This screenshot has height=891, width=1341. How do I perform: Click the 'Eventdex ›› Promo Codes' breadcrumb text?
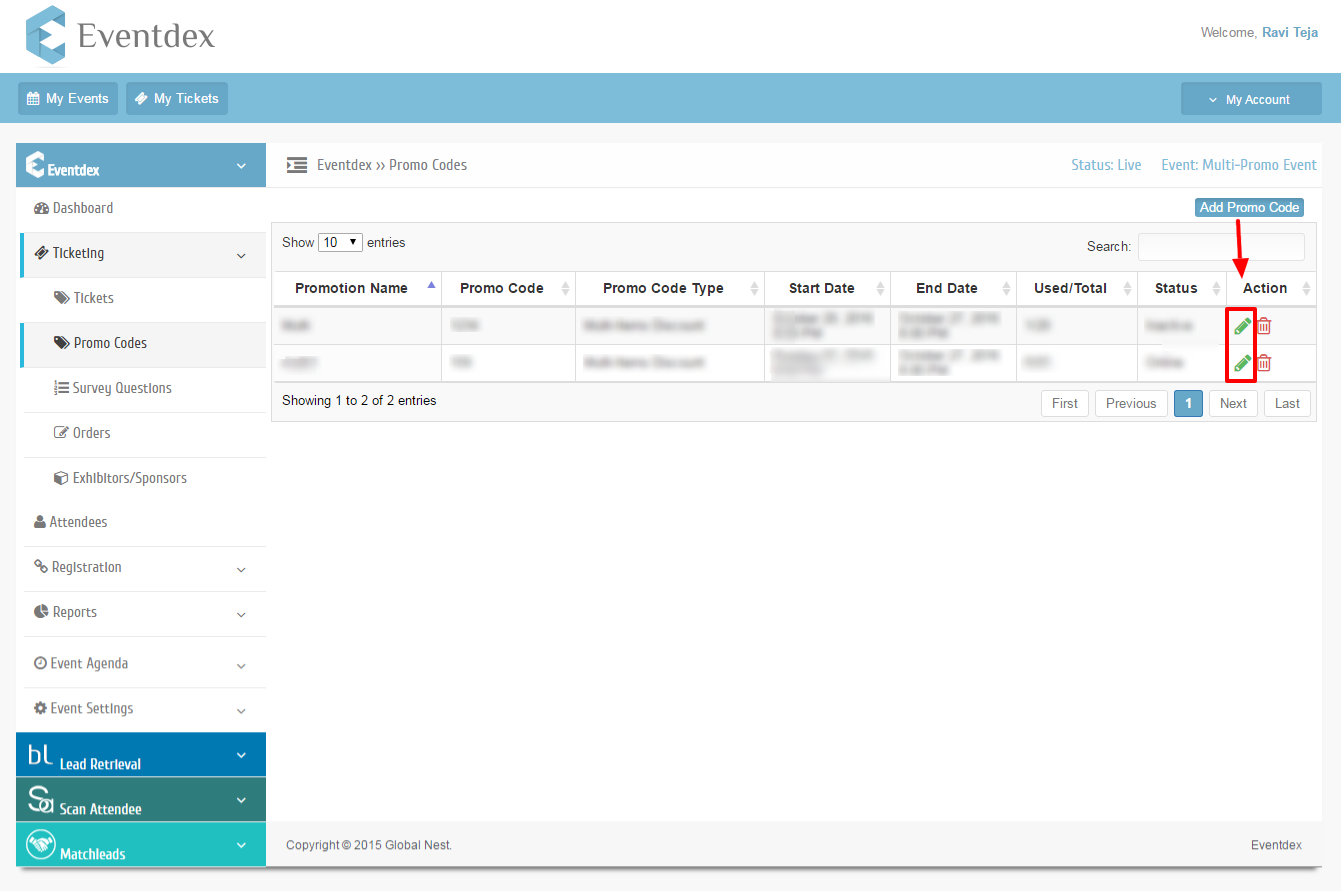coord(392,165)
